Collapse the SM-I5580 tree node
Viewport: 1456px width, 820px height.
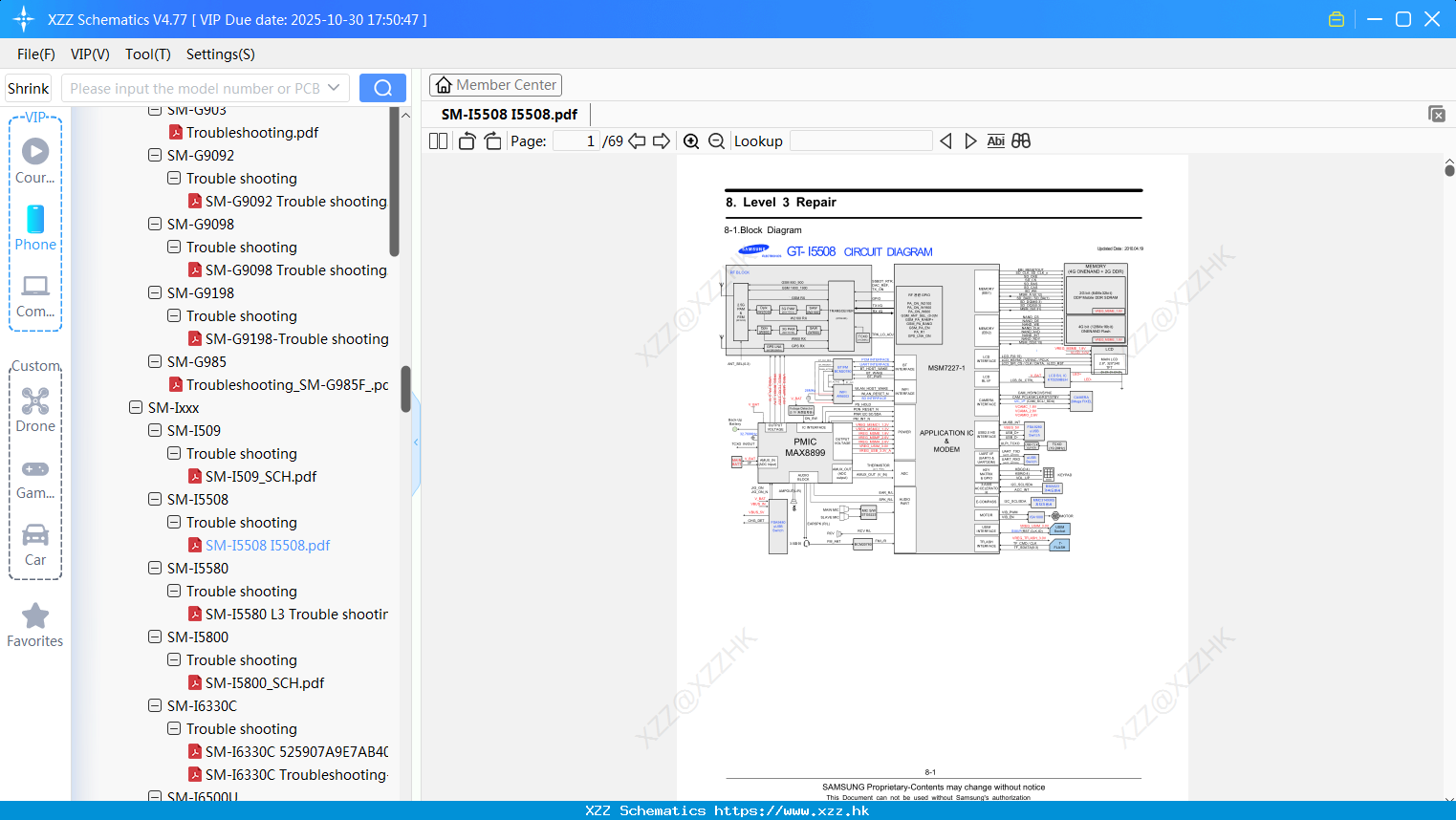[155, 568]
